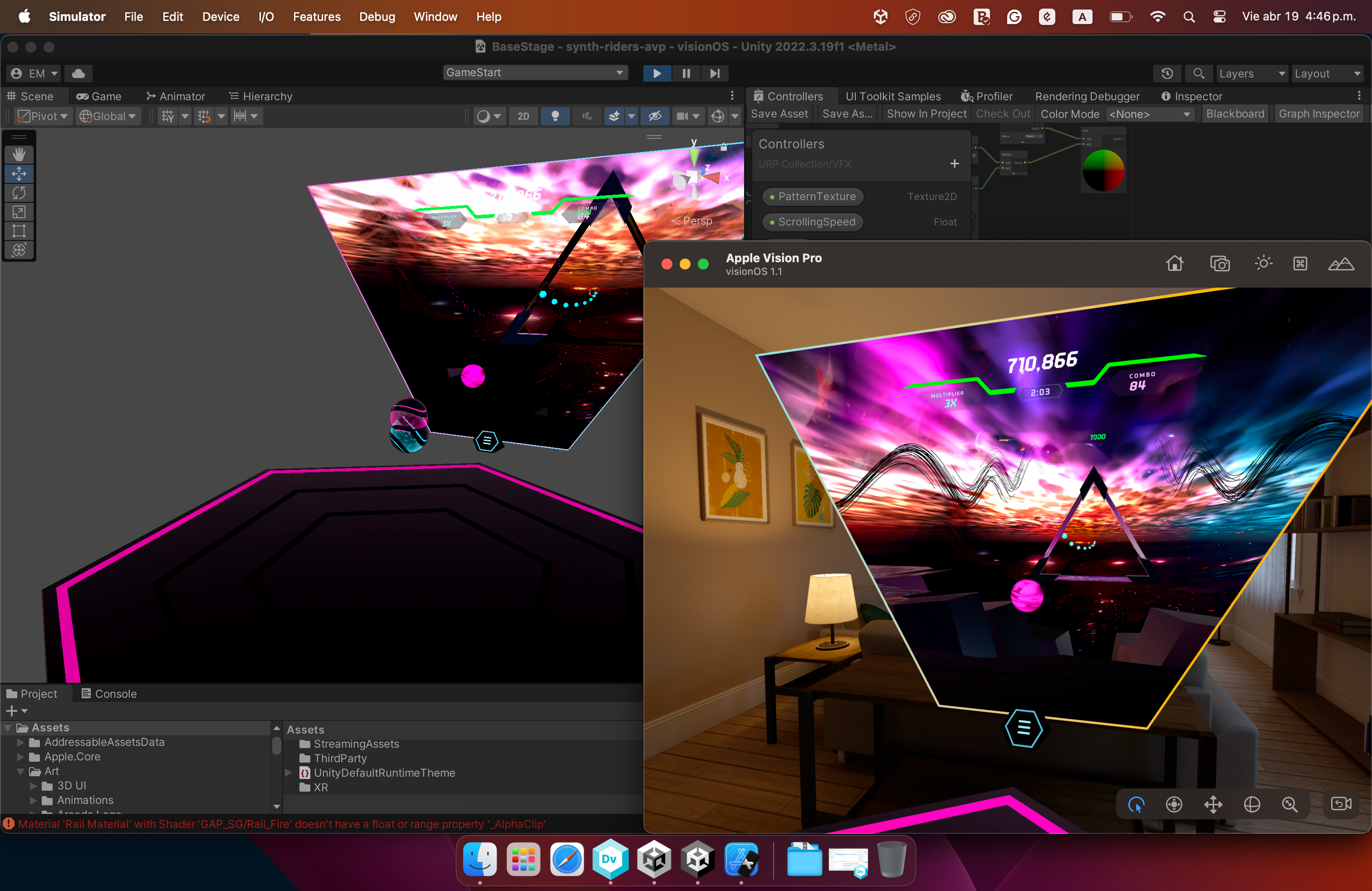Switch to the Console tab
This screenshot has width=1372, height=891.
tap(109, 693)
